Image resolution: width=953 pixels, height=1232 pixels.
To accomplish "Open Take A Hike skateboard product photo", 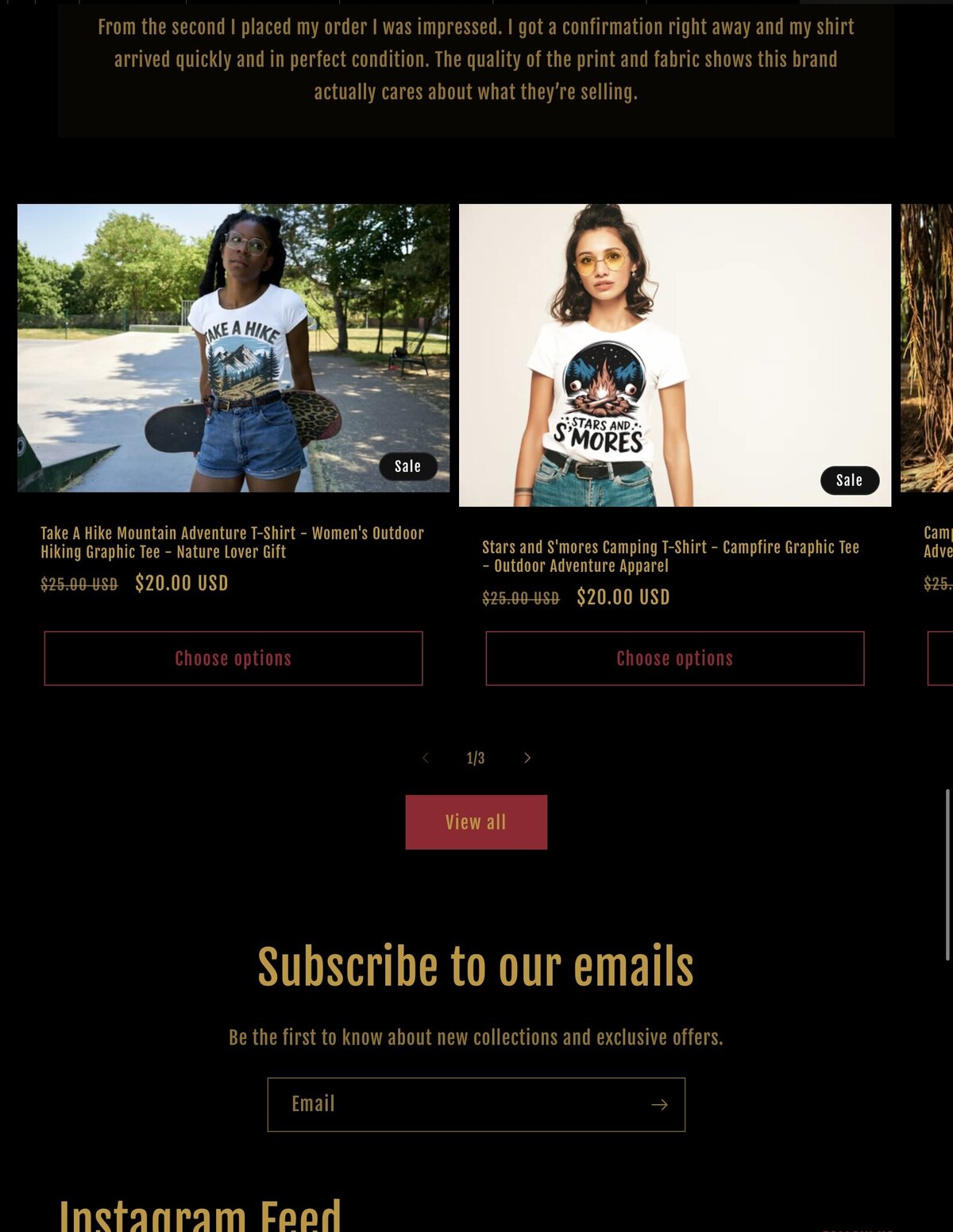I will pyautogui.click(x=233, y=348).
